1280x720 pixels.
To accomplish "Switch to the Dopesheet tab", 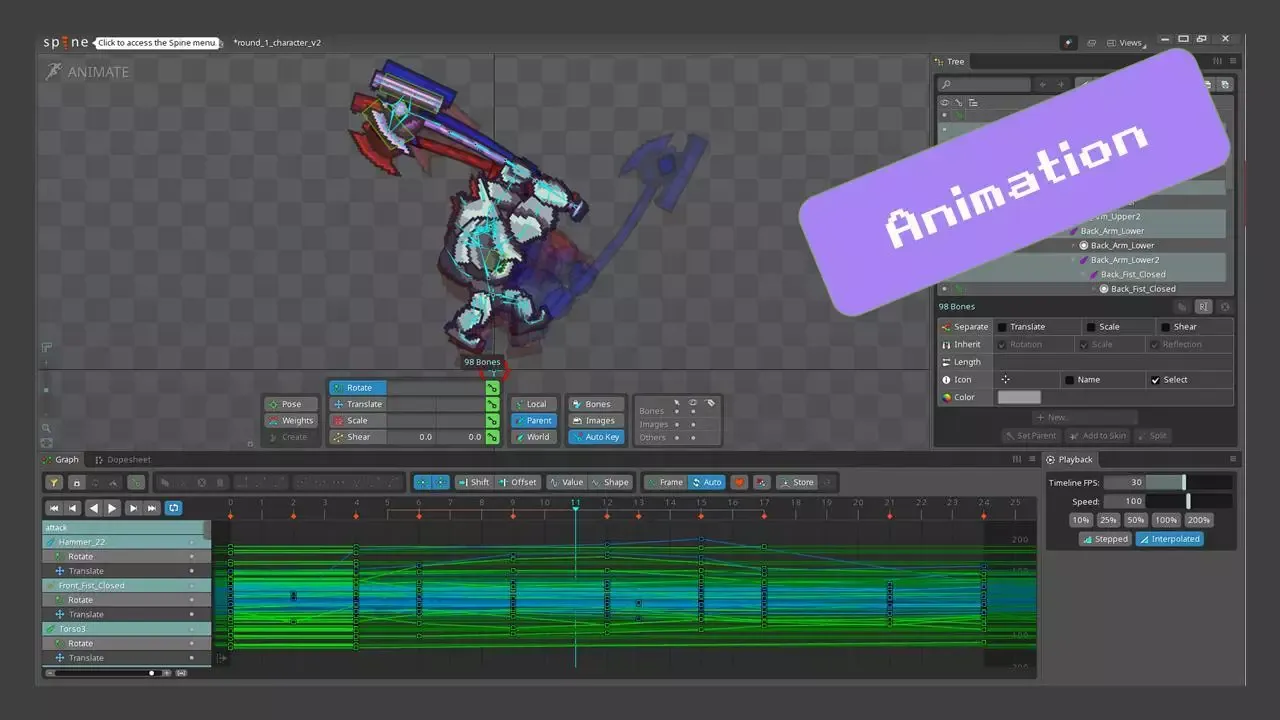I will (x=123, y=460).
